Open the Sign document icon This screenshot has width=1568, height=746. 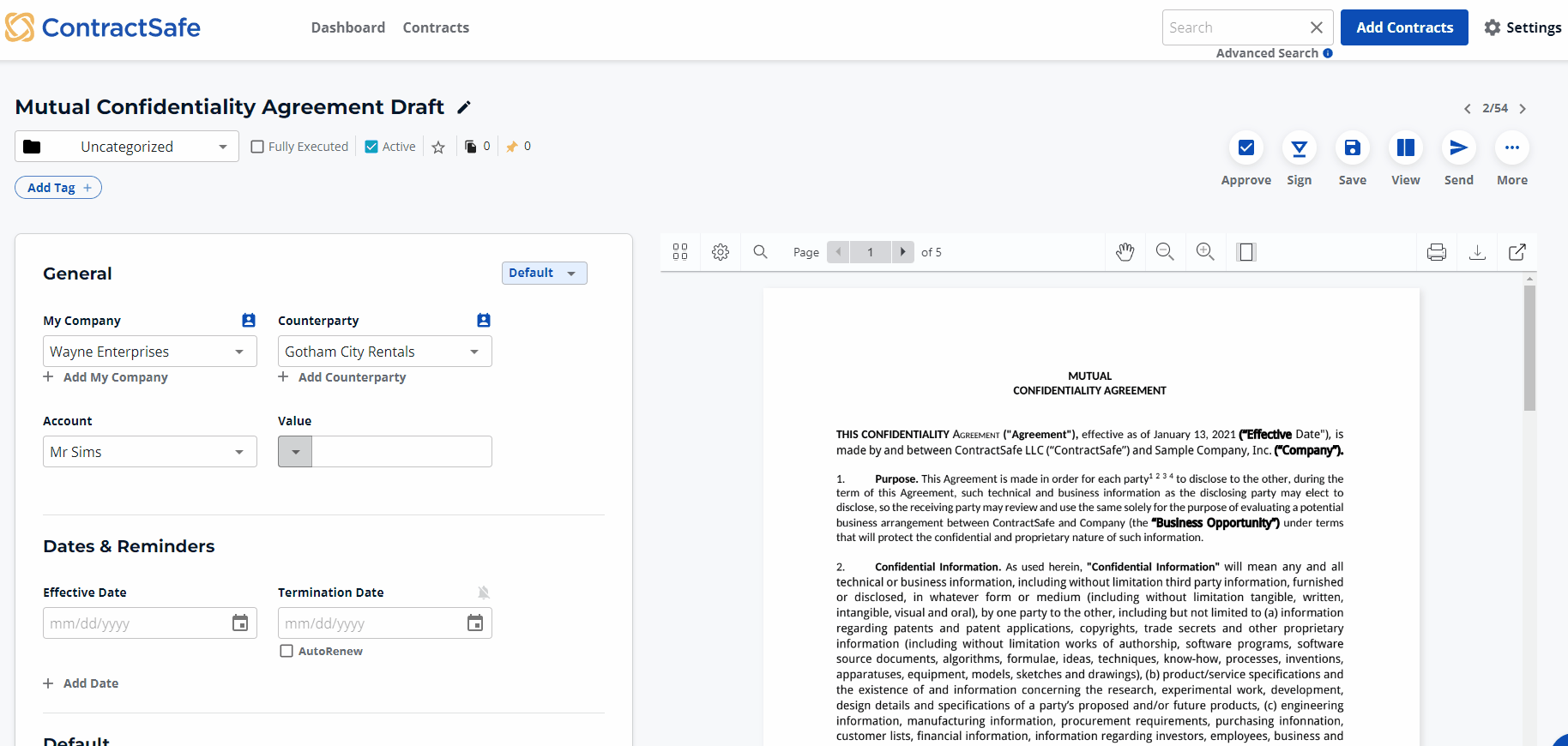pyautogui.click(x=1299, y=148)
